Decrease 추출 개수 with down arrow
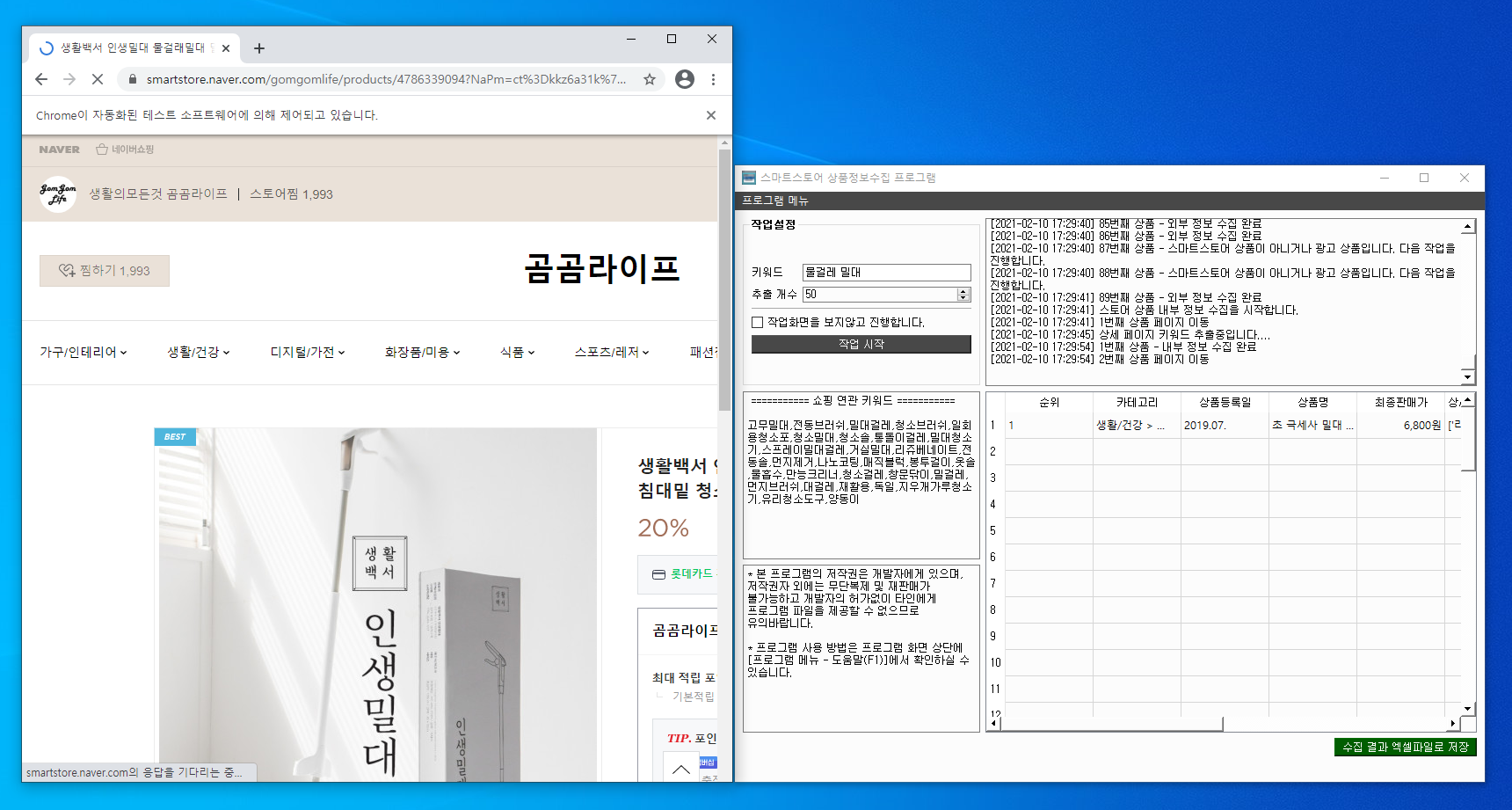This screenshot has width=1512, height=810. (963, 298)
